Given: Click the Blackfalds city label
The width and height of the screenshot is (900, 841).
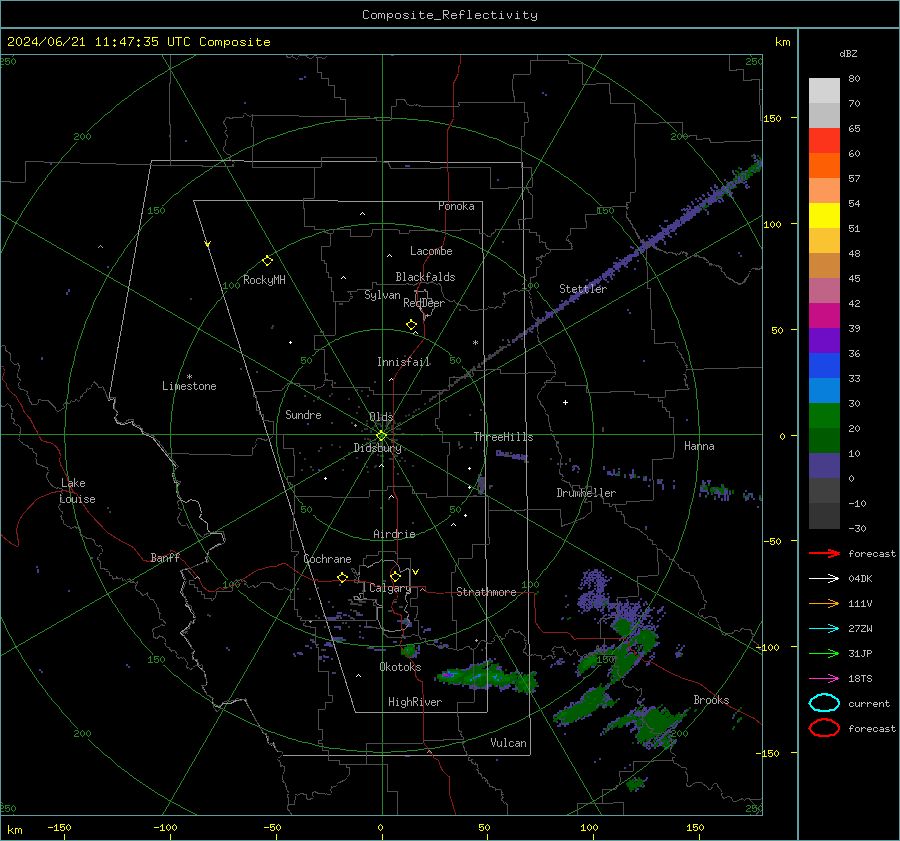Looking at the screenshot, I should (425, 277).
